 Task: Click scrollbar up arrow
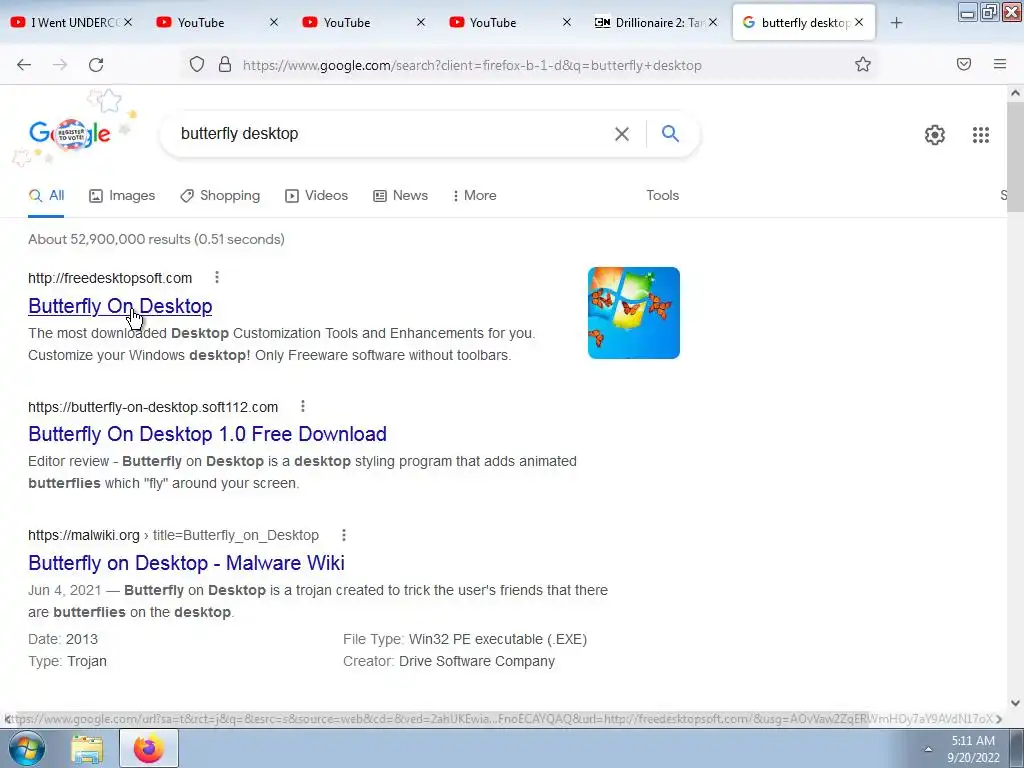click(x=1015, y=93)
